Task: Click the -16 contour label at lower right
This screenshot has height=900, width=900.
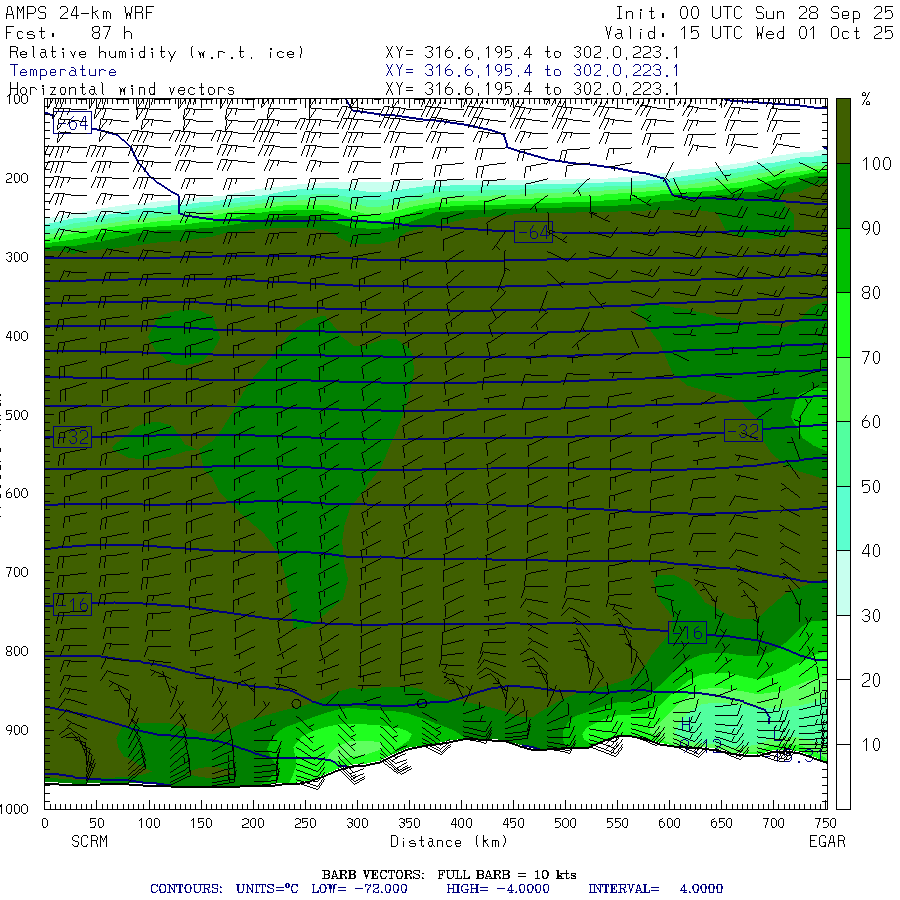Action: tap(688, 633)
